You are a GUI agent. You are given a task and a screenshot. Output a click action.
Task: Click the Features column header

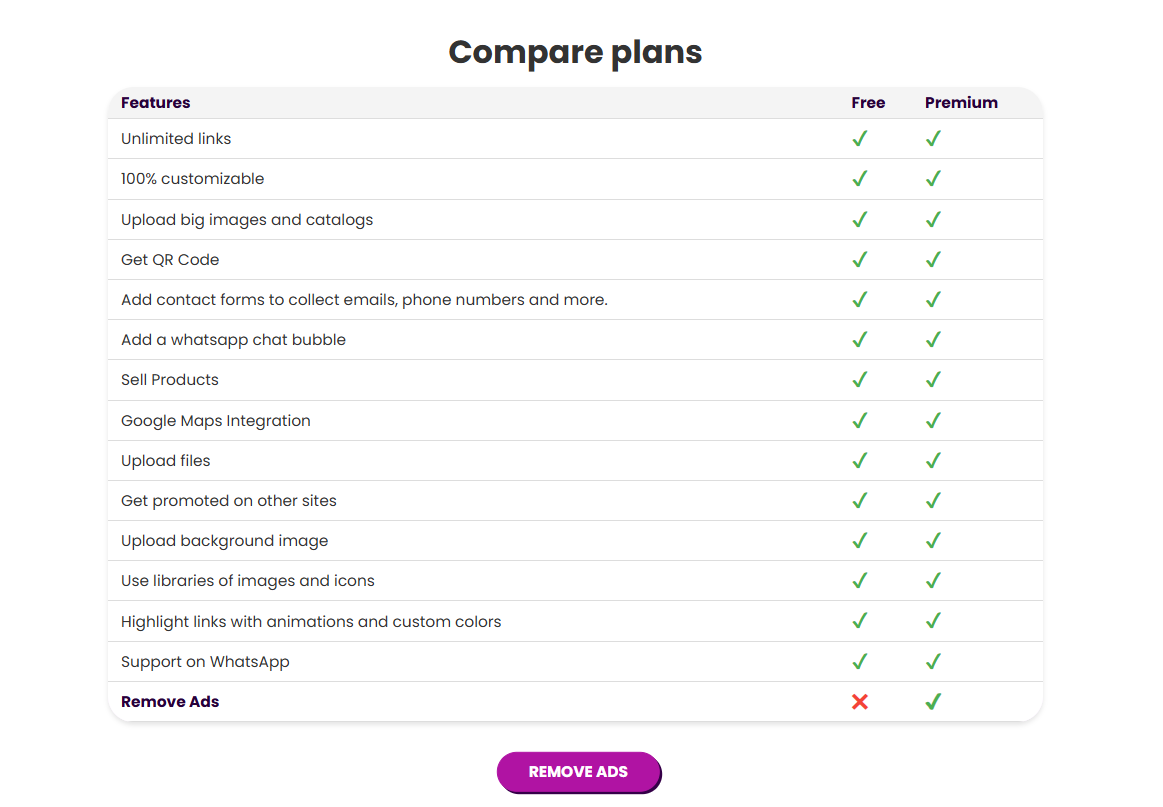pos(156,102)
